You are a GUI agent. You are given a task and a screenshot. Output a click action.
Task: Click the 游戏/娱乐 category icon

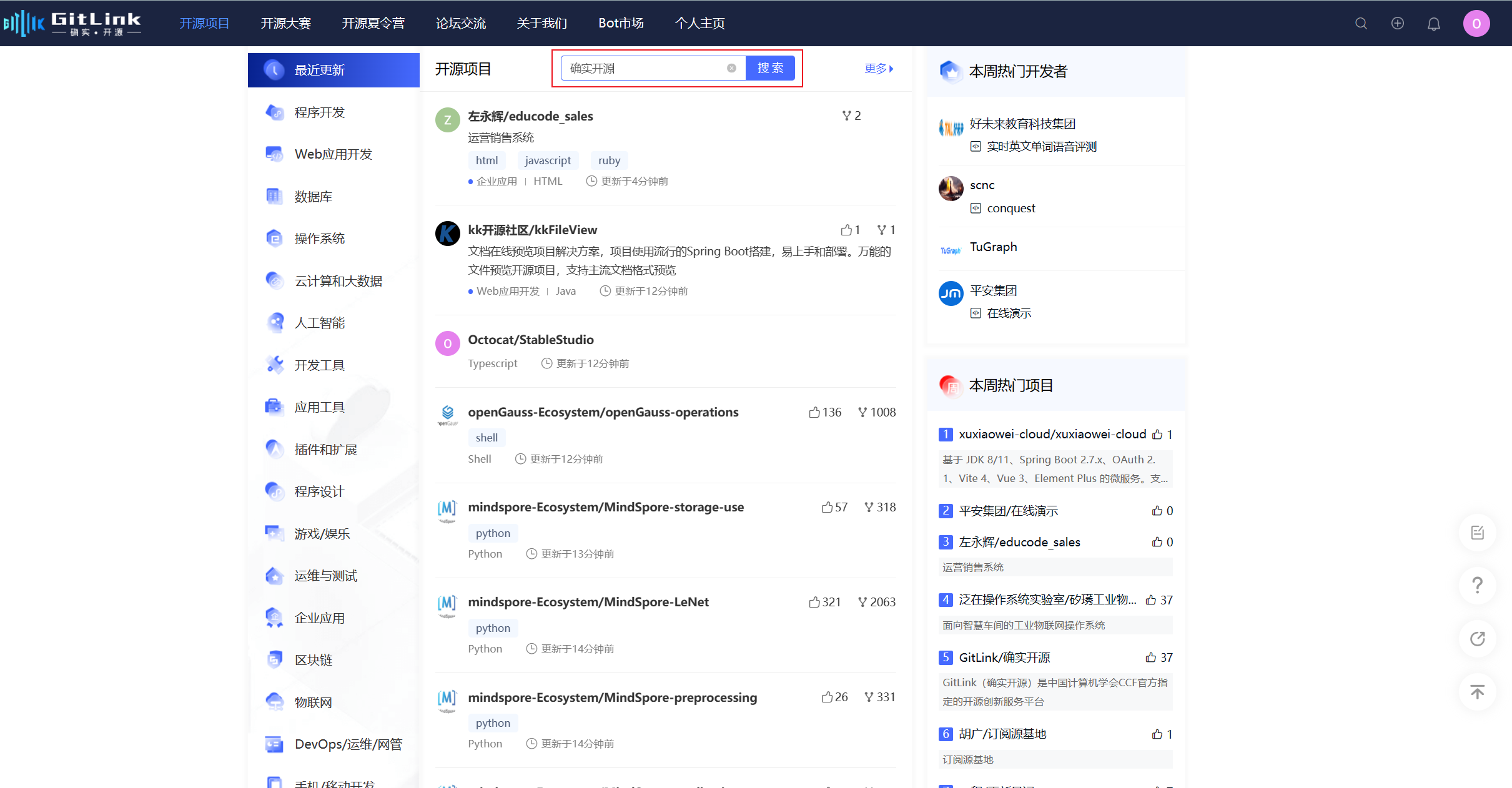click(x=274, y=534)
